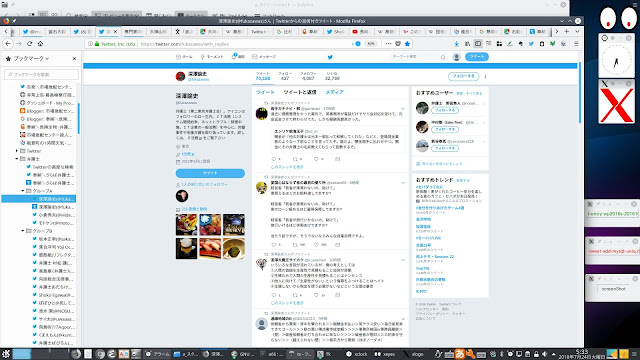Image resolution: width=640 pixels, height=360 pixels.
Task: Open Twitter 通知 notifications
Action: [238, 57]
